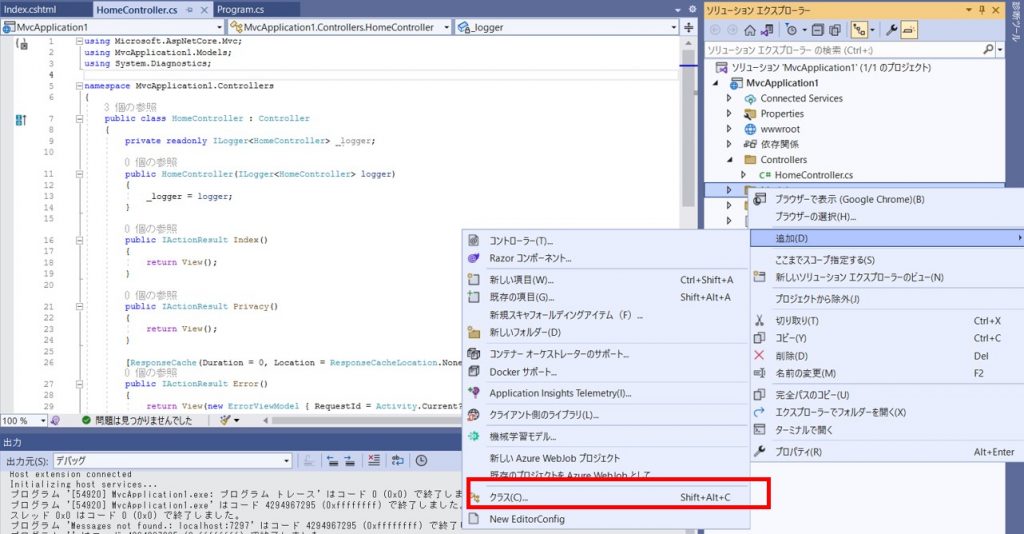Switch to Program.cs tab

(240, 10)
